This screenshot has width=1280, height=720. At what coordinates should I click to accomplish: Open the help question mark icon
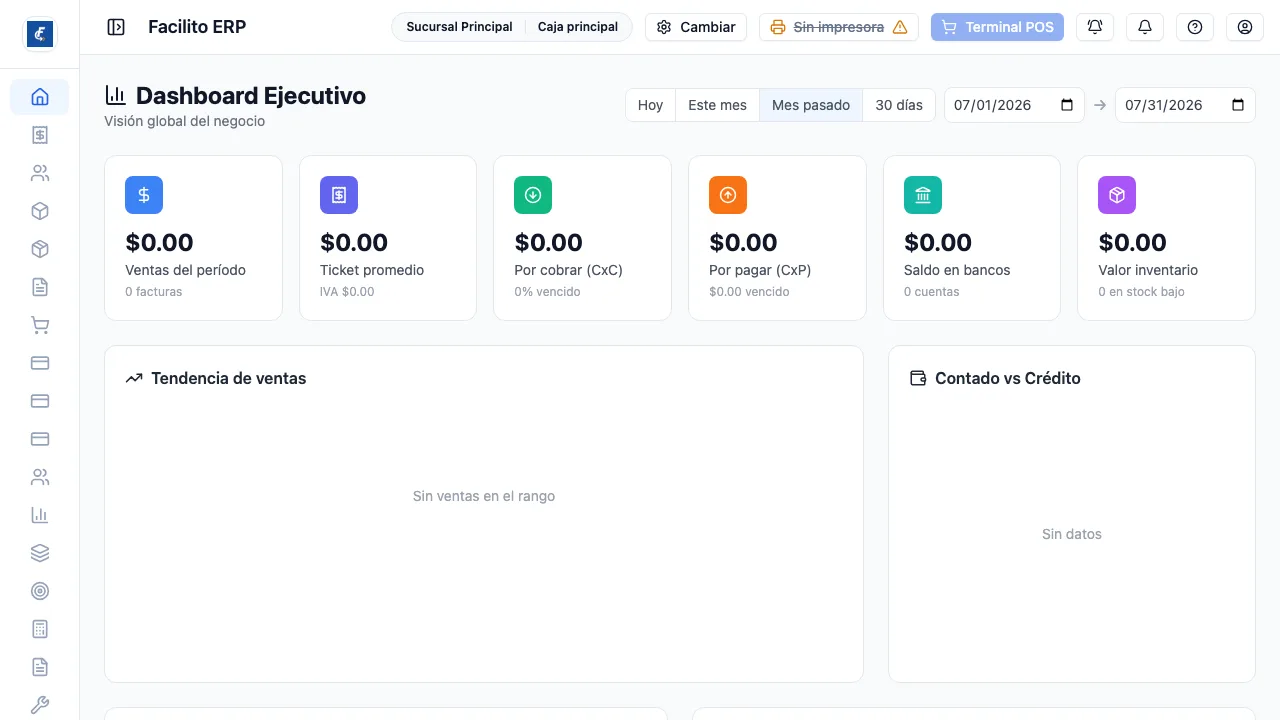(x=1195, y=27)
